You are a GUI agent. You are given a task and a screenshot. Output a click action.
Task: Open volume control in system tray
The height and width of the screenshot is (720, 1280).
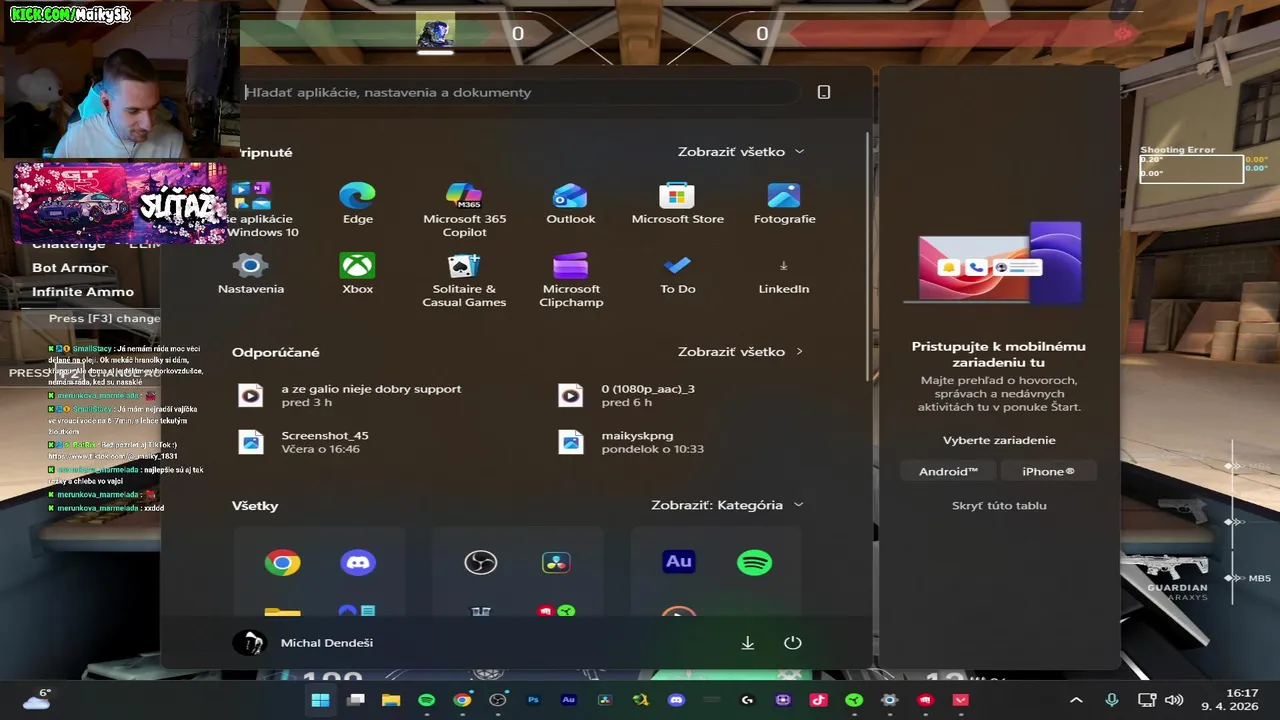point(1174,700)
